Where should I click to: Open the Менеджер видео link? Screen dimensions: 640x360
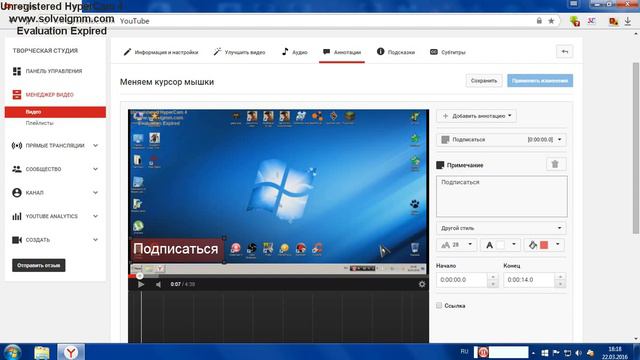coord(49,95)
